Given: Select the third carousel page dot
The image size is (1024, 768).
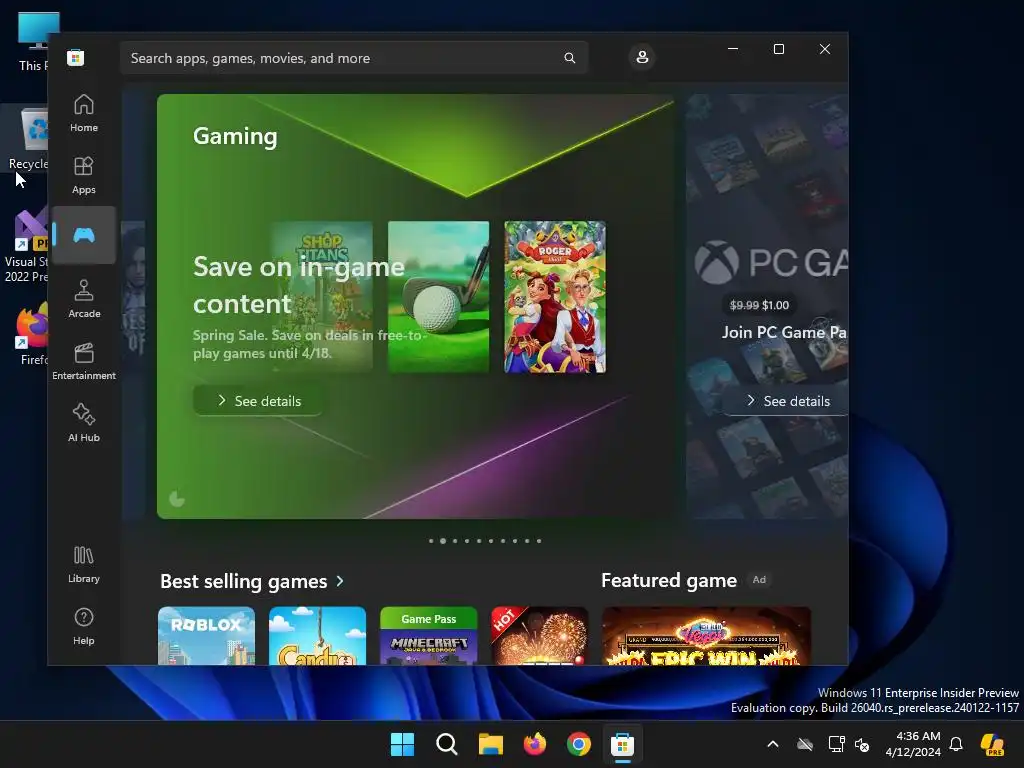Looking at the screenshot, I should (455, 541).
